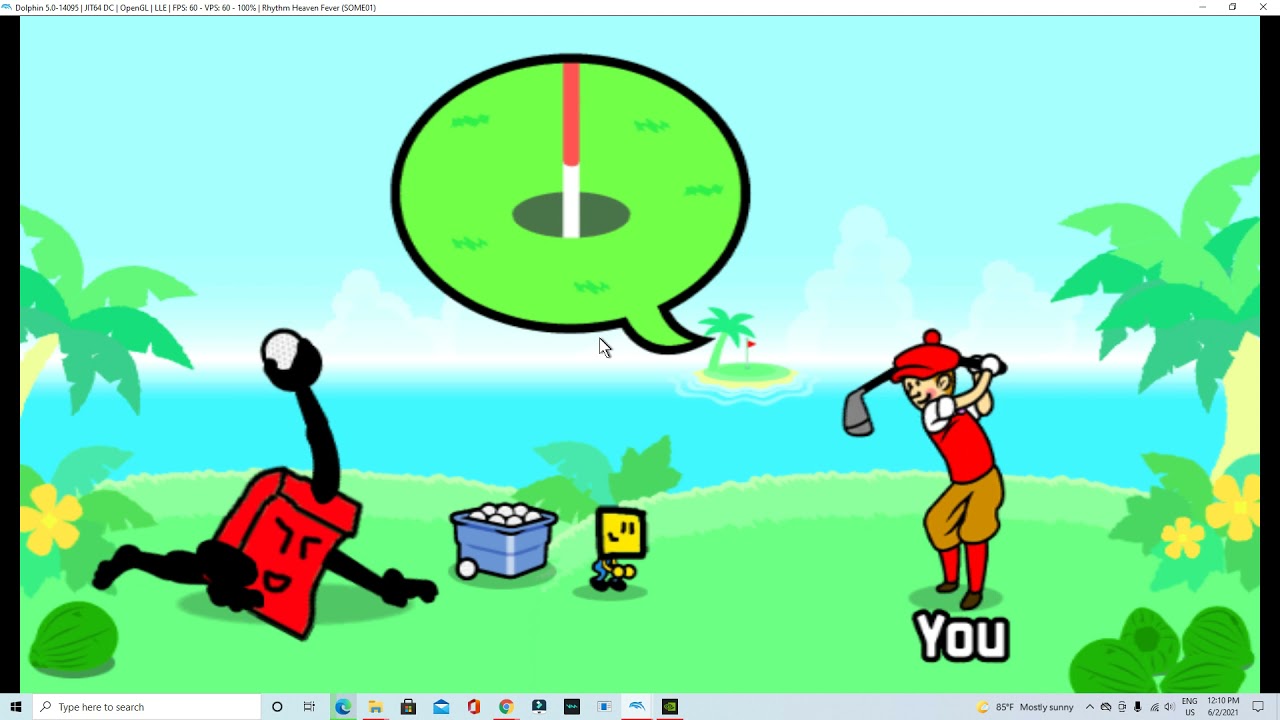Open the Windows Start menu
This screenshot has height=720, width=1280.
point(15,707)
